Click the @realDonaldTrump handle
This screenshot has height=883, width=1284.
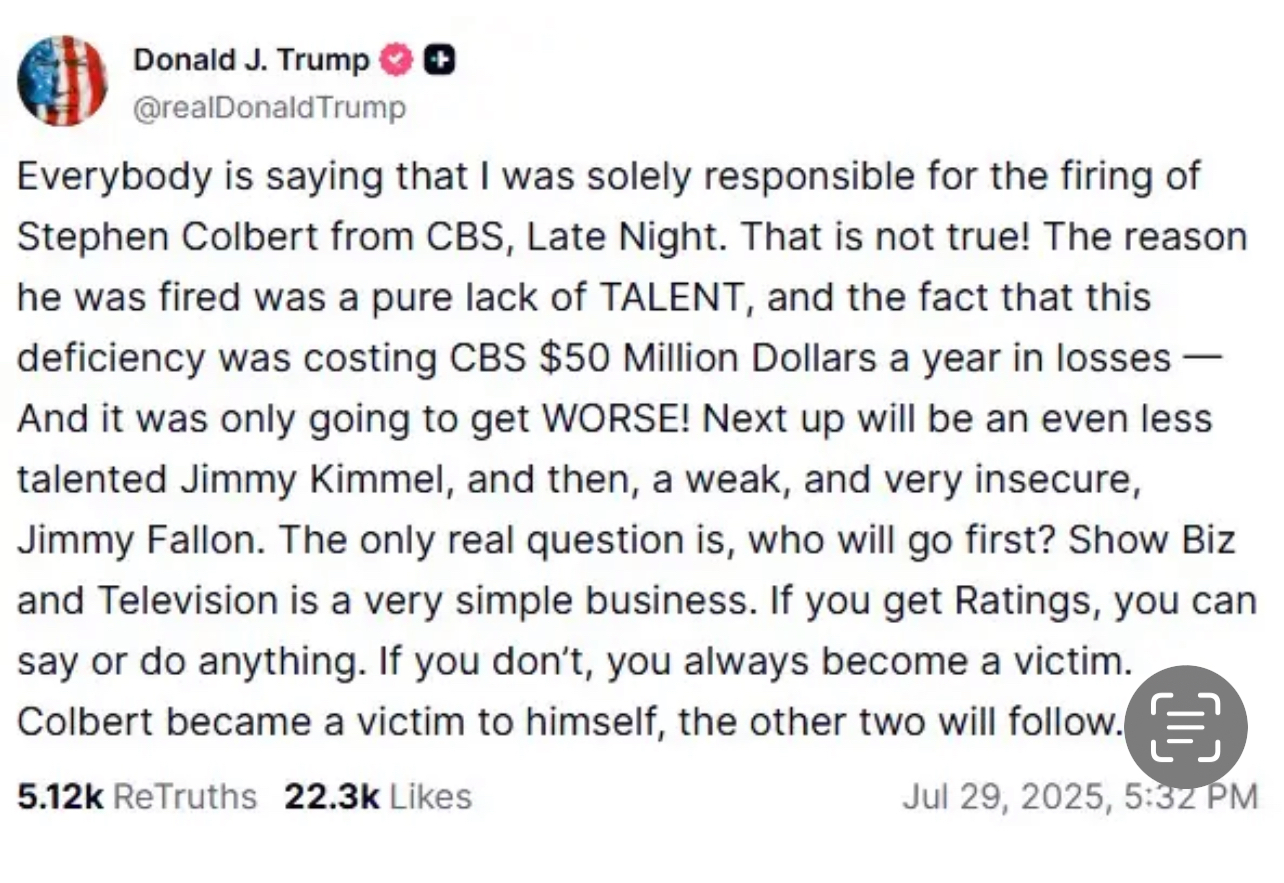point(269,108)
